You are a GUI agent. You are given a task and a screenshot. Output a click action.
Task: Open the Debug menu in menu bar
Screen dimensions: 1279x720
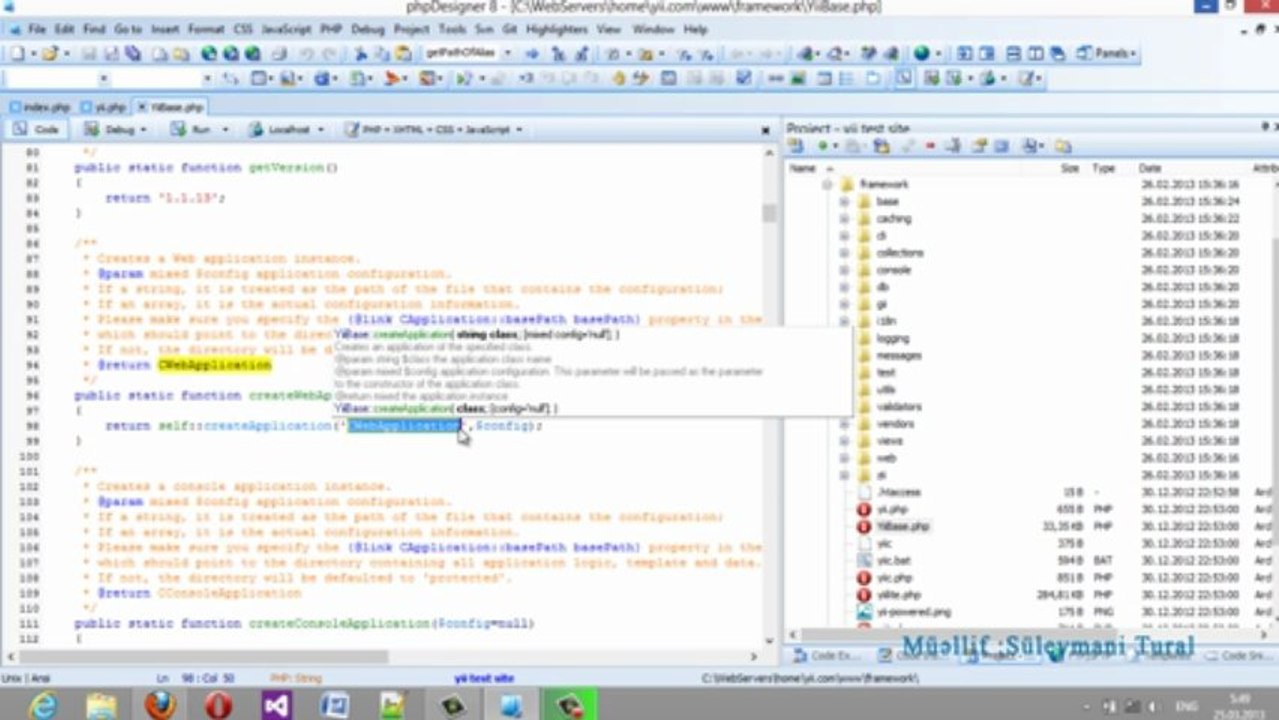(x=367, y=29)
